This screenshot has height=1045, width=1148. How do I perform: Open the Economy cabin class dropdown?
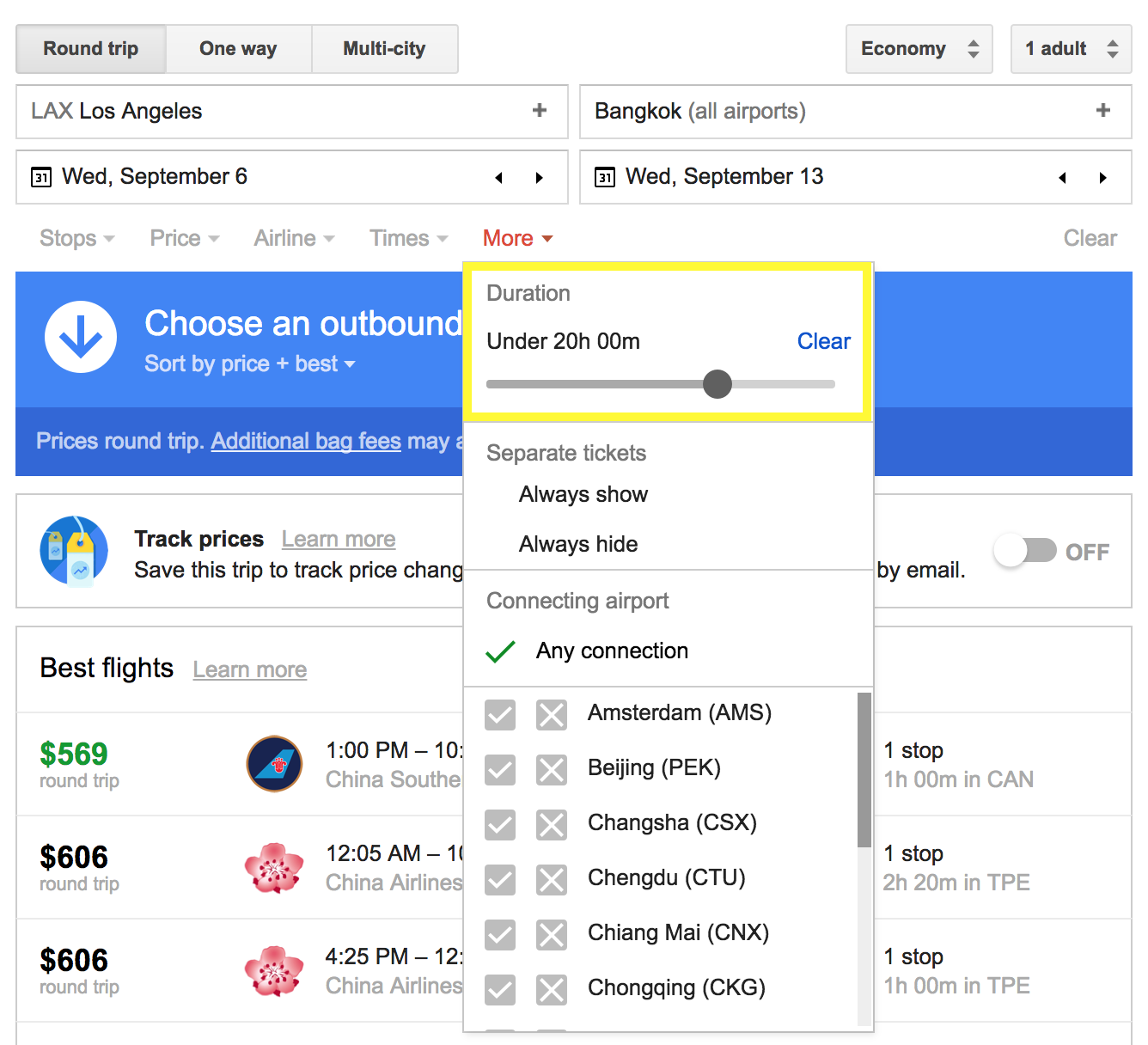[919, 49]
